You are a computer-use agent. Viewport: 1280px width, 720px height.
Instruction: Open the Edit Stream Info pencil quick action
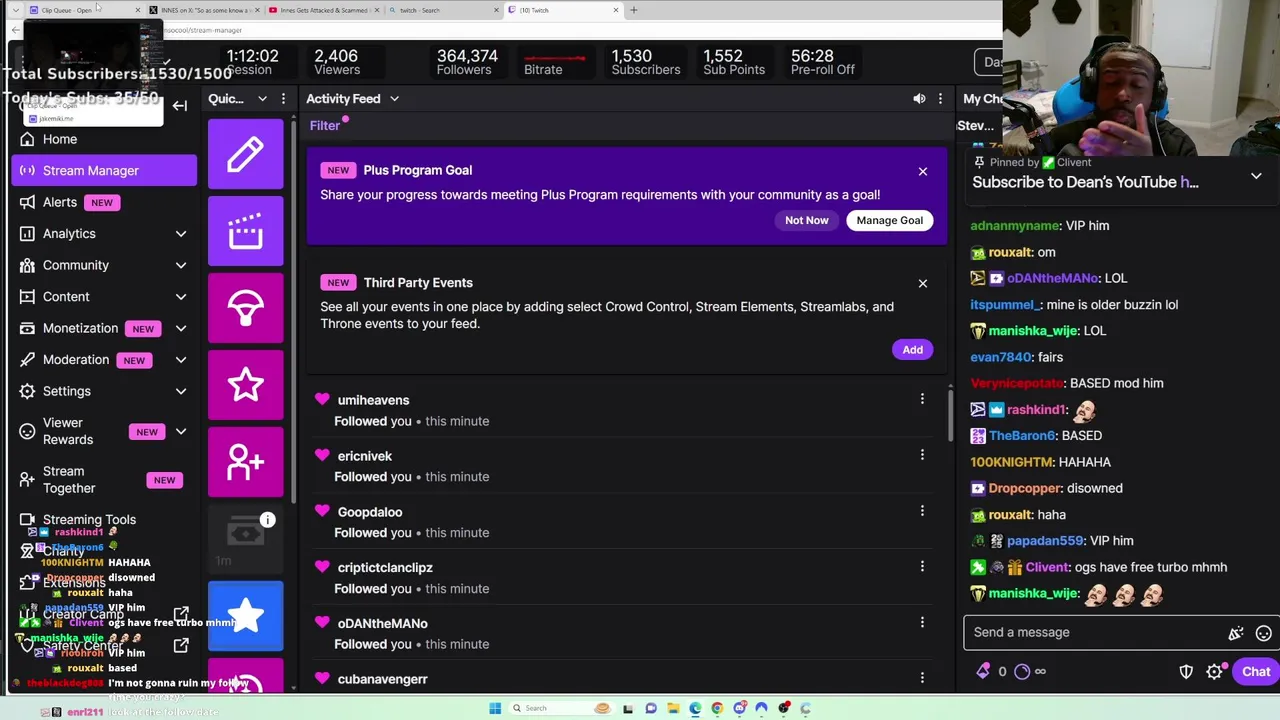point(245,153)
